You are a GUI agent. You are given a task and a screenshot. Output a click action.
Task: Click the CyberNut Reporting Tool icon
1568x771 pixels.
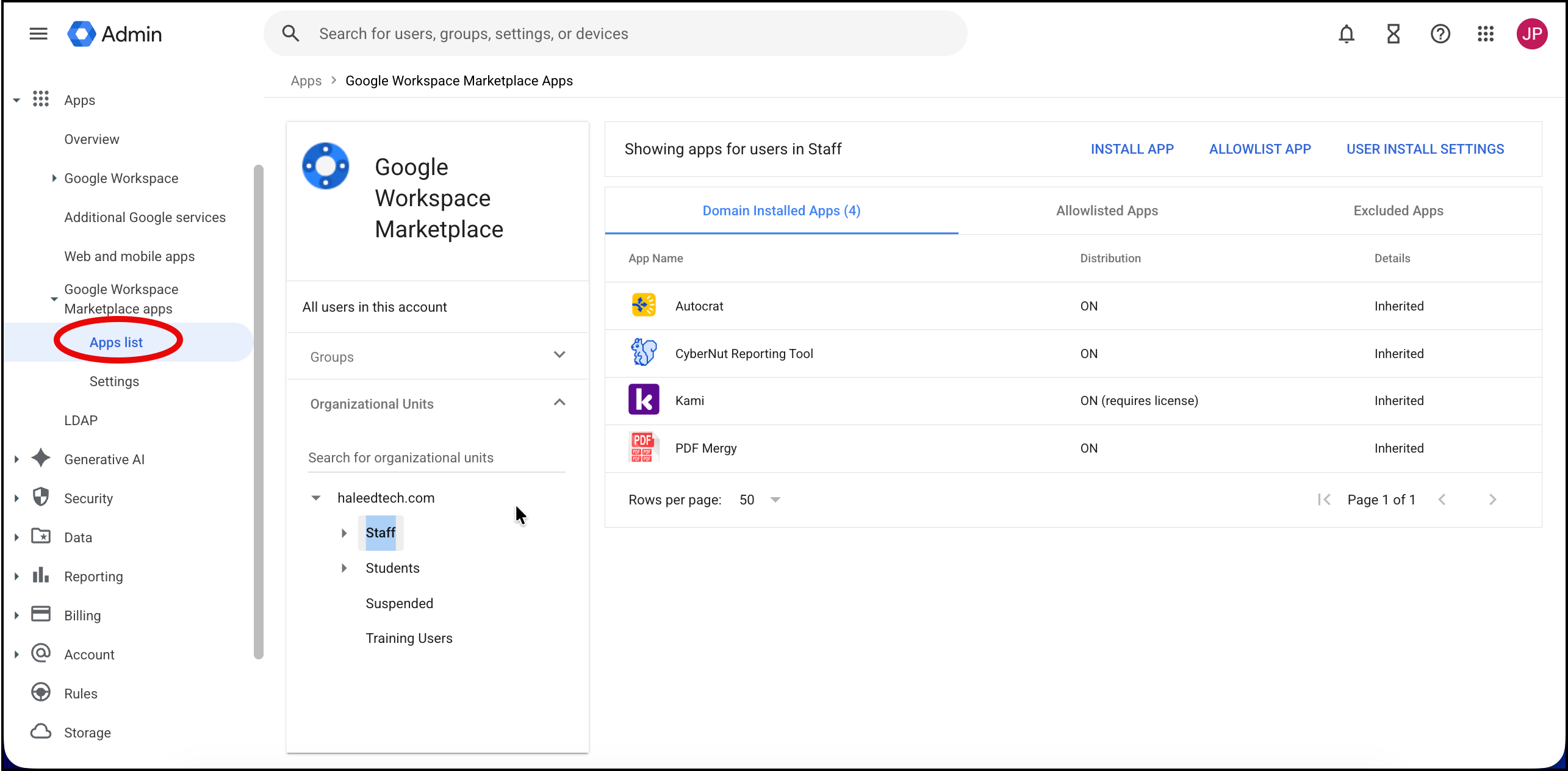pos(644,353)
